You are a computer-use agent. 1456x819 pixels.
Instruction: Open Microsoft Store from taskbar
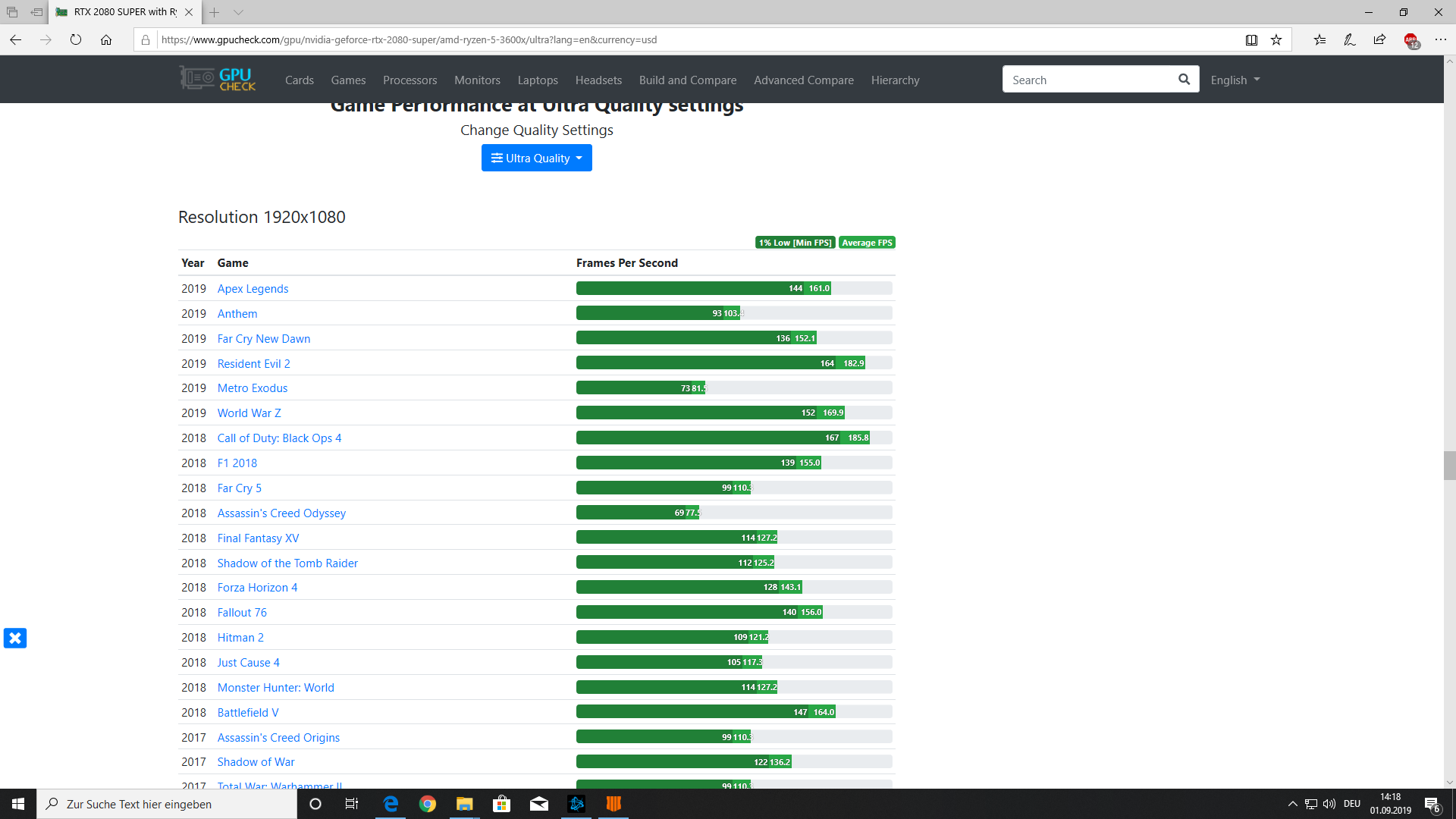502,804
